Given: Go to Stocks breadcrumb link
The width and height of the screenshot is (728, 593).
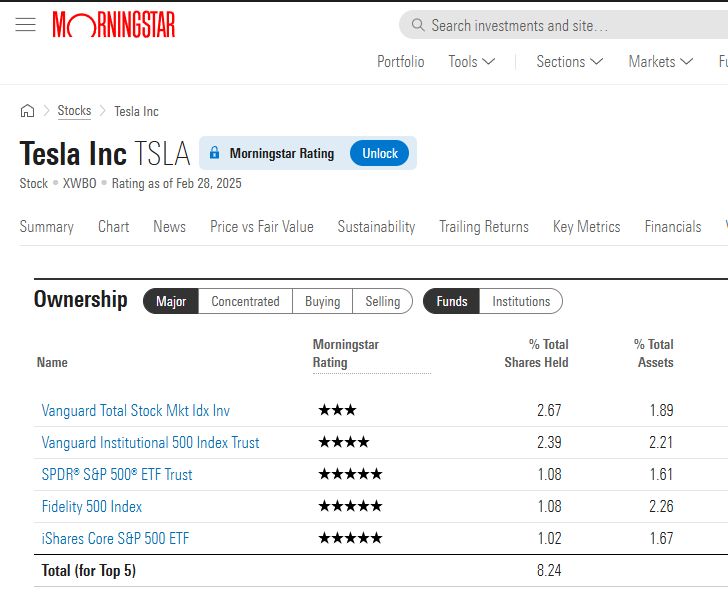Looking at the screenshot, I should point(74,111).
